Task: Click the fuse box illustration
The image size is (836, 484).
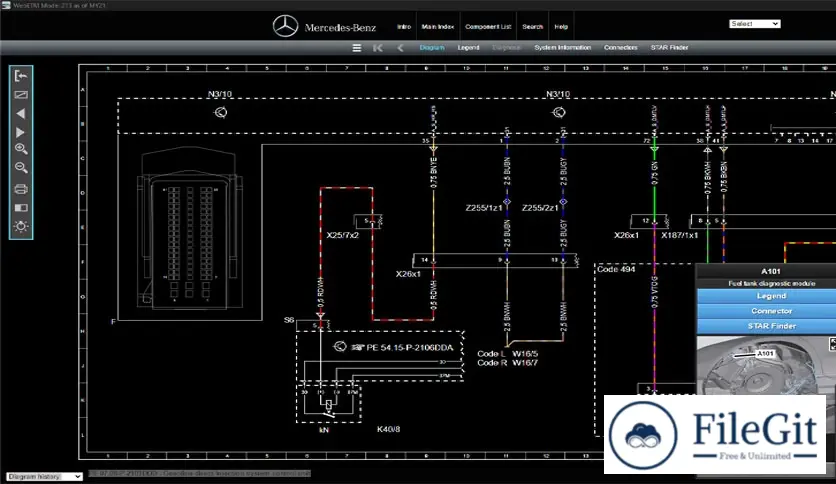Action: (x=189, y=228)
